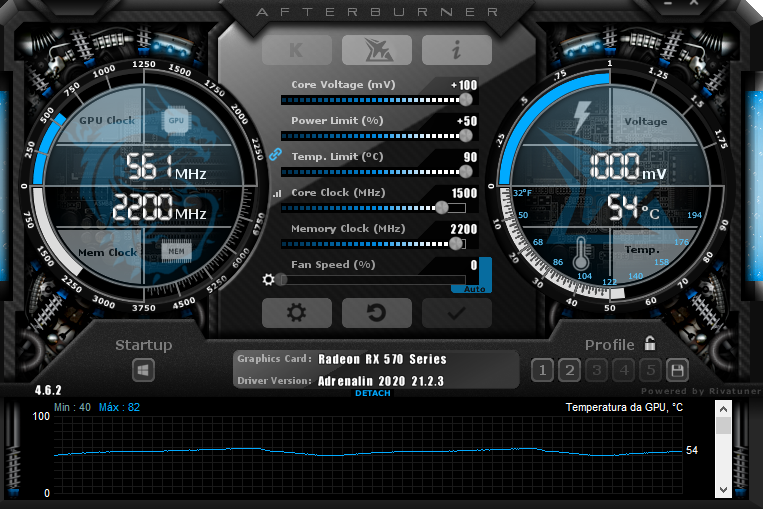The image size is (763, 509).
Task: Apply settings with the checkmark button
Action: [456, 313]
